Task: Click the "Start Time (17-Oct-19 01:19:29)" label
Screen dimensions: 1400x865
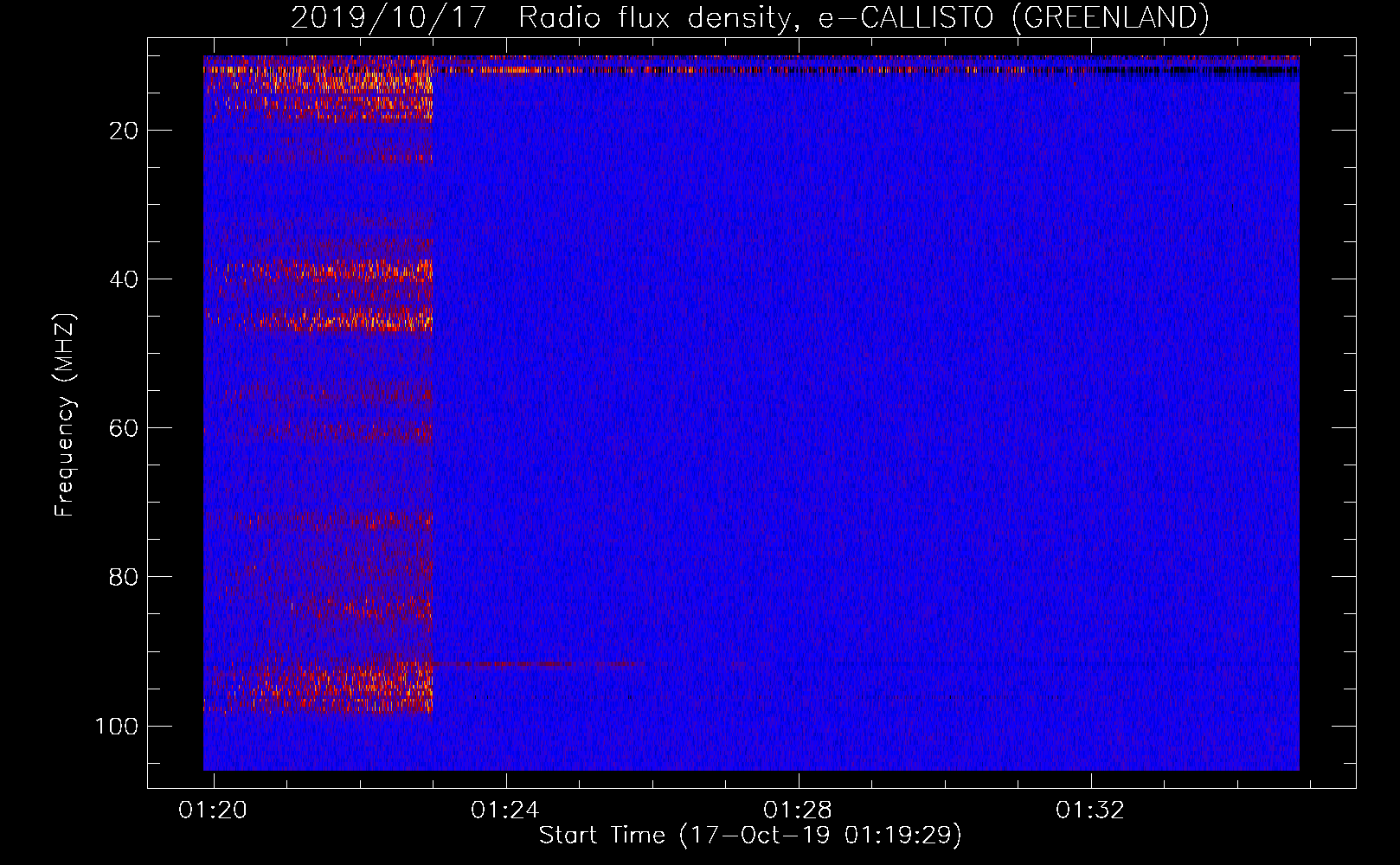Action: coord(750,836)
